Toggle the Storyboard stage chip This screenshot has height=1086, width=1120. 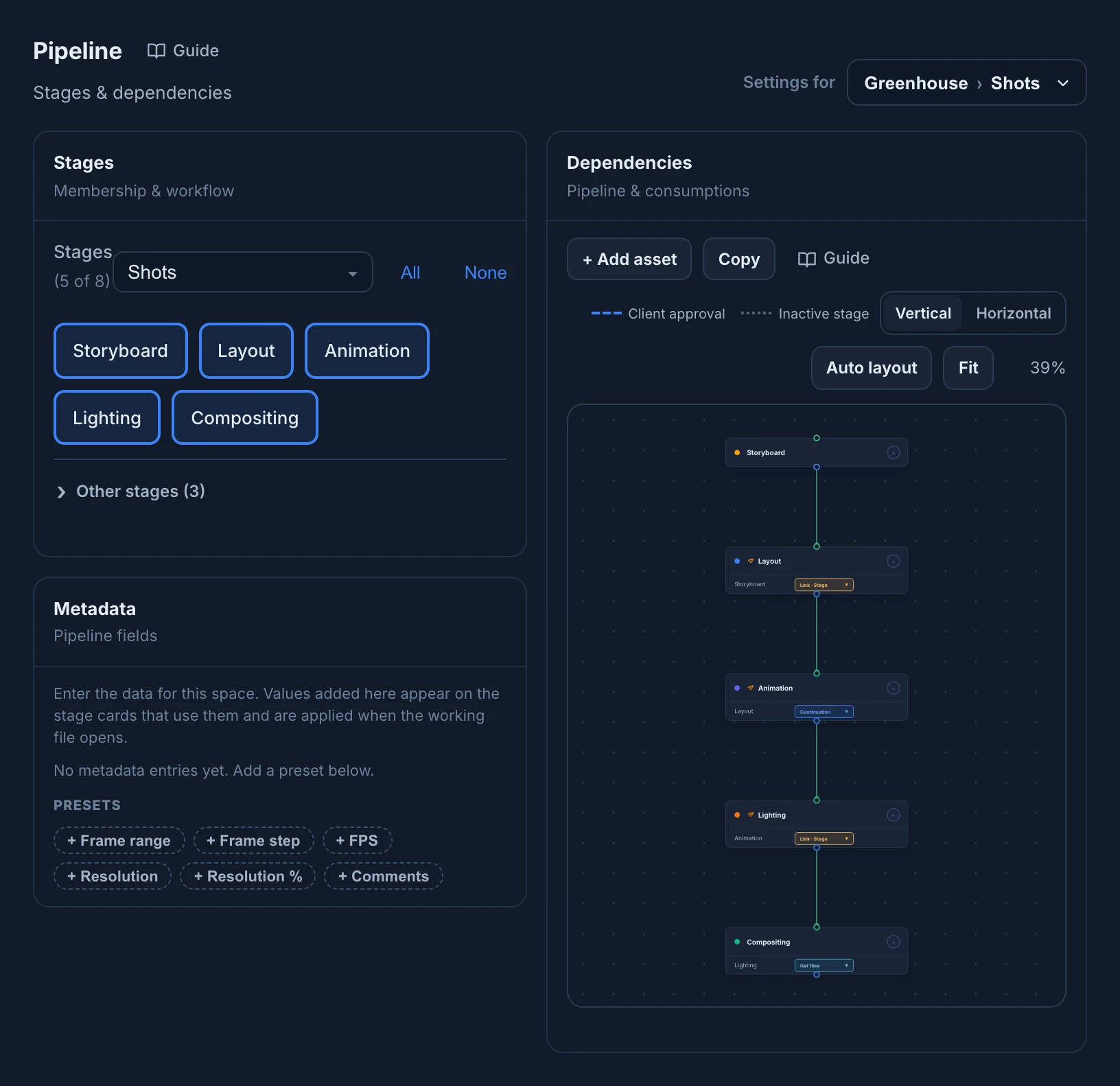coord(121,351)
